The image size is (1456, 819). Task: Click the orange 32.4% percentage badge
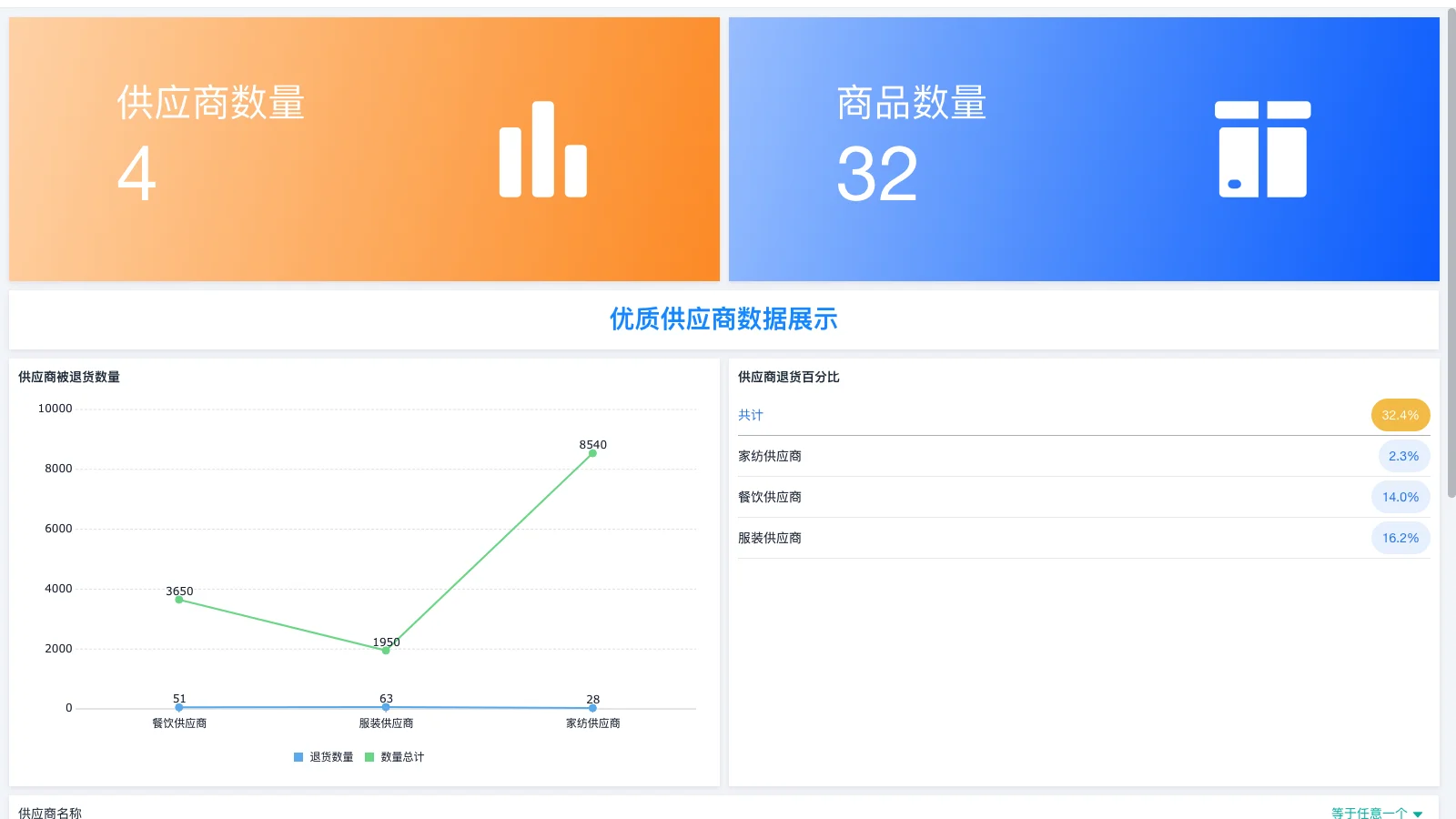(1400, 415)
